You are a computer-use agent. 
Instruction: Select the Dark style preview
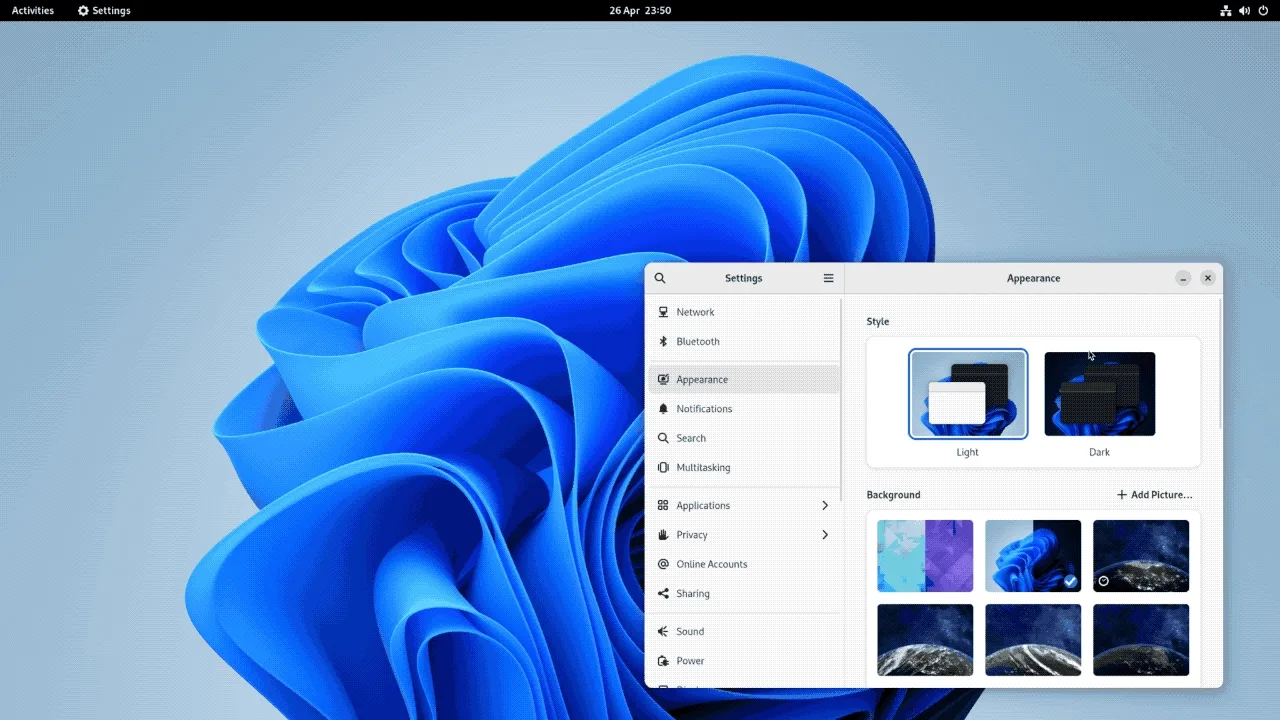pos(1100,394)
